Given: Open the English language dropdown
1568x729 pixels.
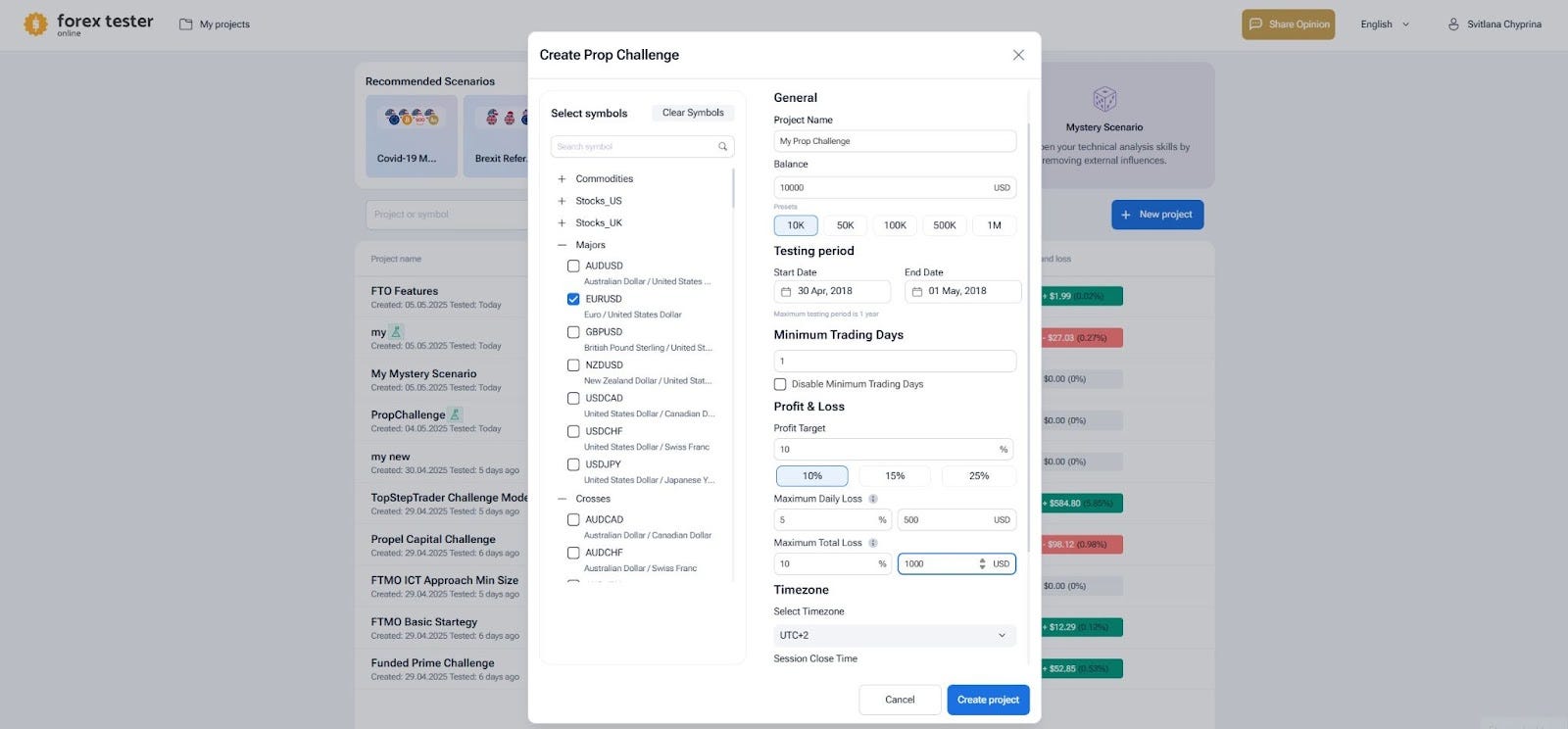Looking at the screenshot, I should coord(1385,24).
